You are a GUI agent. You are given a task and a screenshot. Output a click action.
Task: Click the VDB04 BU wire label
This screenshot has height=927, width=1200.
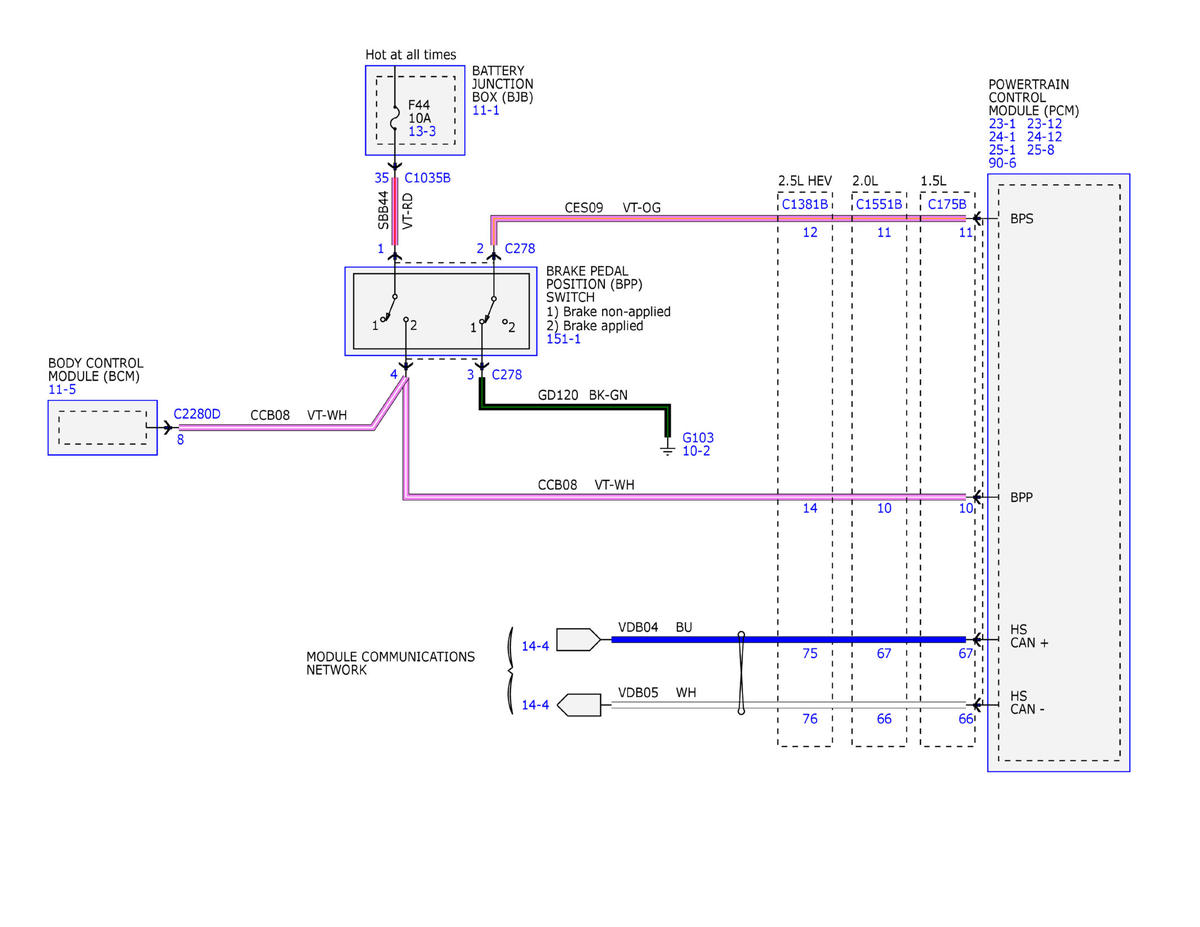point(655,627)
